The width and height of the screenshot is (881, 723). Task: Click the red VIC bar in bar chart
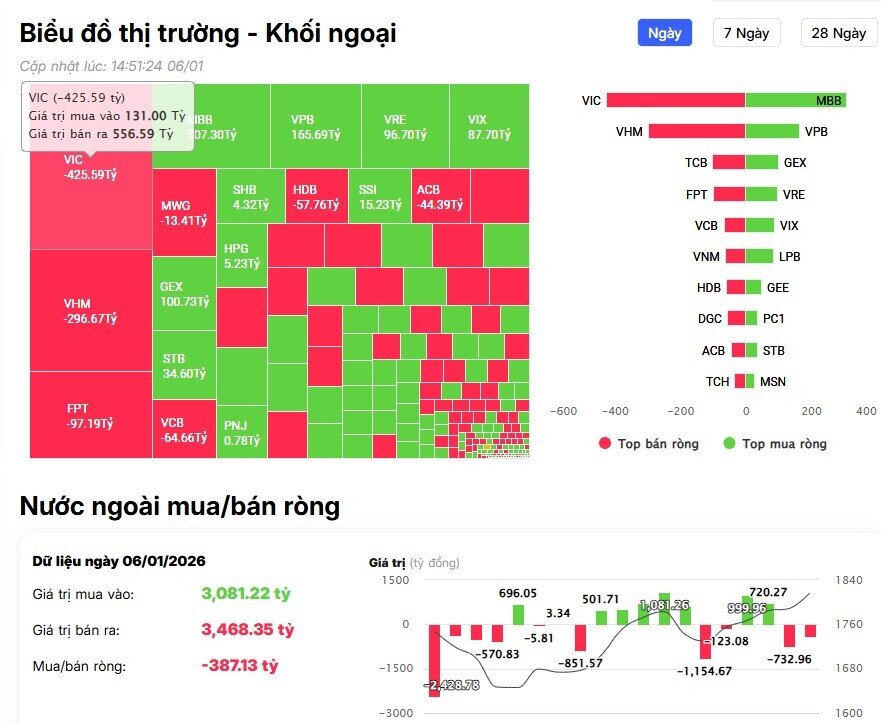[675, 100]
